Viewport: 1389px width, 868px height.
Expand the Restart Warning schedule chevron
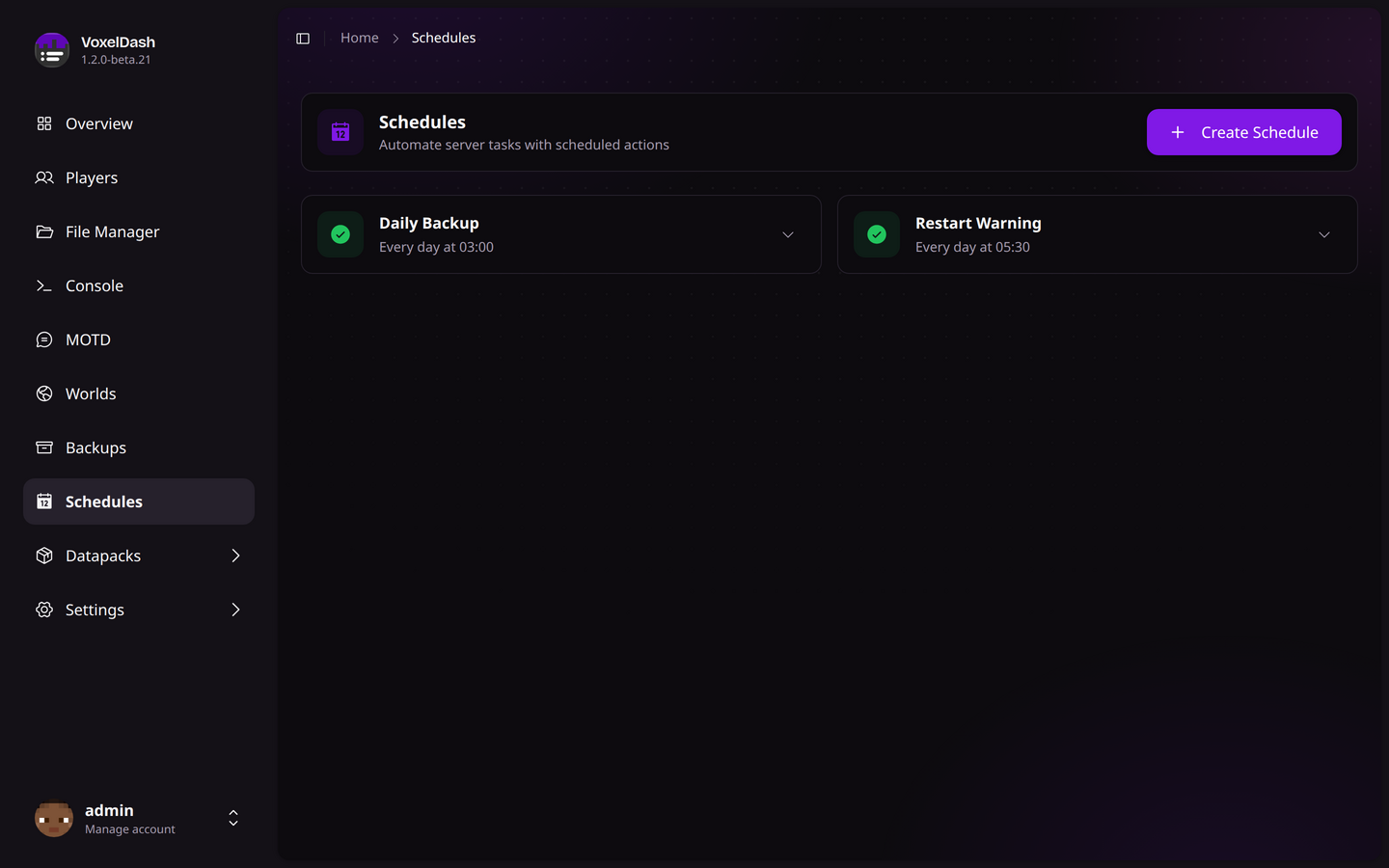1324,234
